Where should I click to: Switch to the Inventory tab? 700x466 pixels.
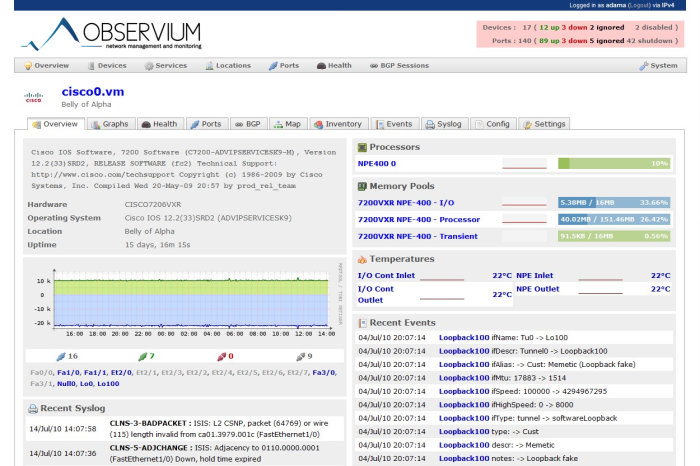[x=338, y=124]
